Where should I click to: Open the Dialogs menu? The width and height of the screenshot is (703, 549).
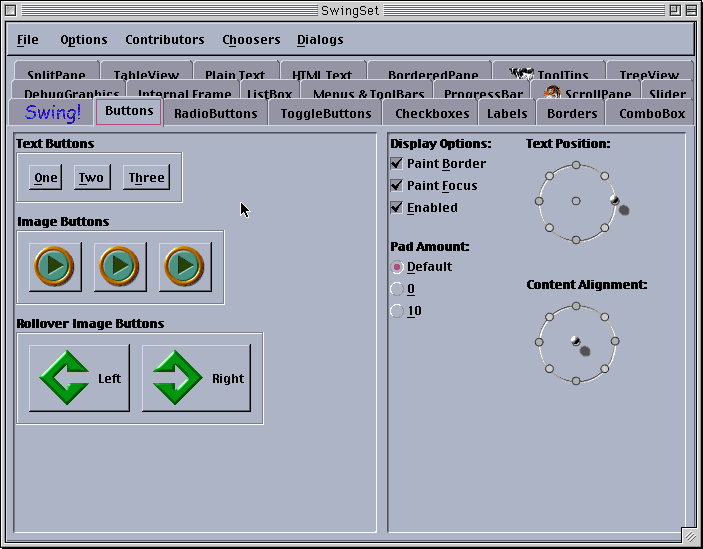pos(320,40)
